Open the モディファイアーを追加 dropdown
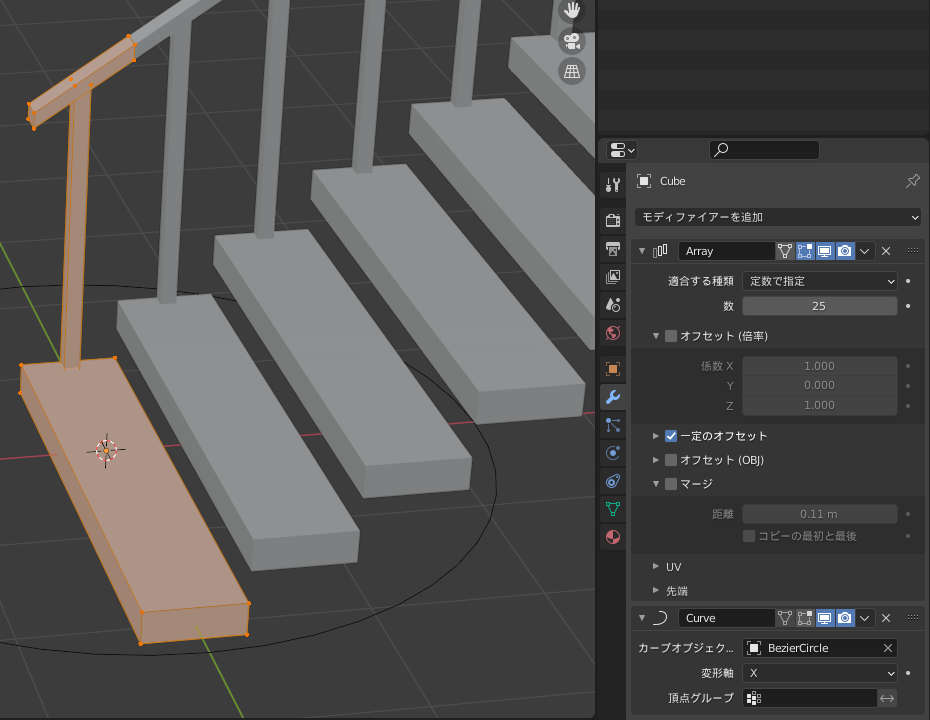 (778, 217)
